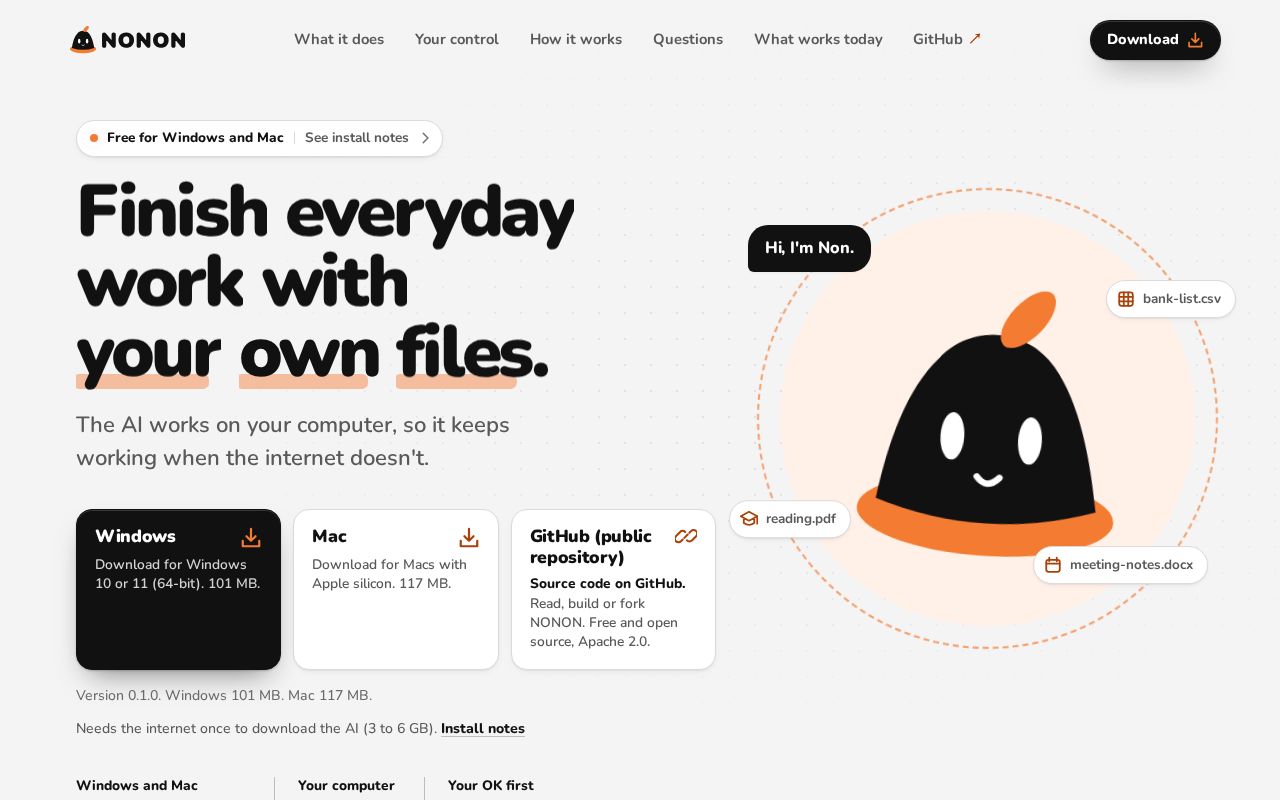This screenshot has height=800, width=1280.
Task: Click the spreadsheet icon on the bank-list.csv chip
Action: pyautogui.click(x=1126, y=299)
